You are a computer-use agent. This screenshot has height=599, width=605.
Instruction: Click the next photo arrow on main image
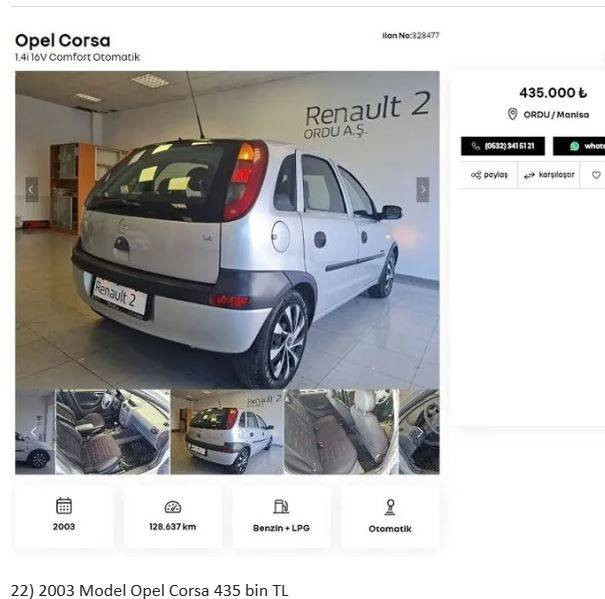click(x=423, y=190)
